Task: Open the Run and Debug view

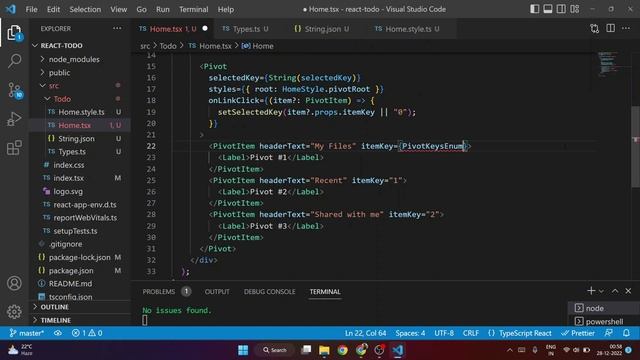Action: tap(14, 119)
